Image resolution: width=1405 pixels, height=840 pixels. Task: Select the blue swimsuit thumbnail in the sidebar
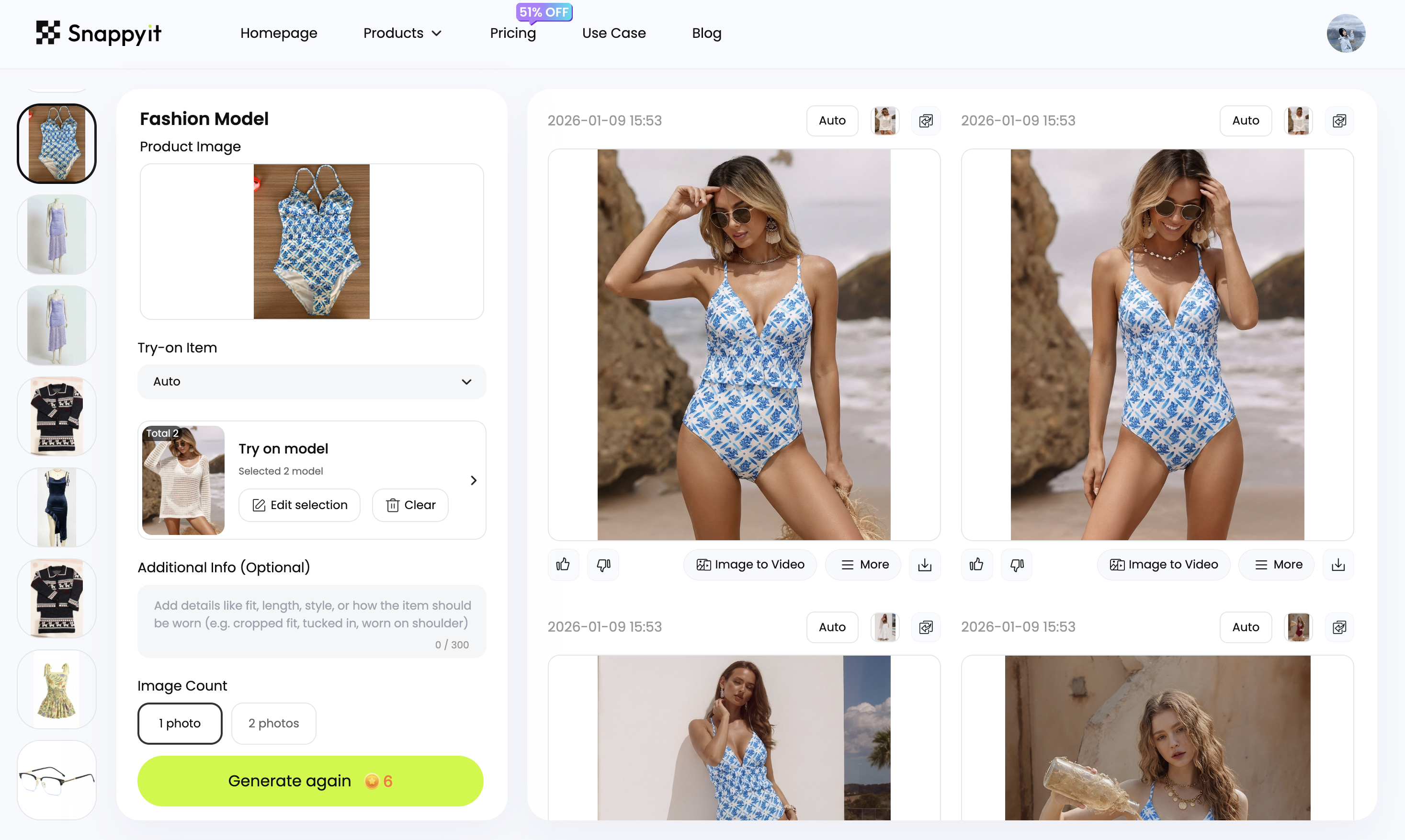tap(57, 144)
